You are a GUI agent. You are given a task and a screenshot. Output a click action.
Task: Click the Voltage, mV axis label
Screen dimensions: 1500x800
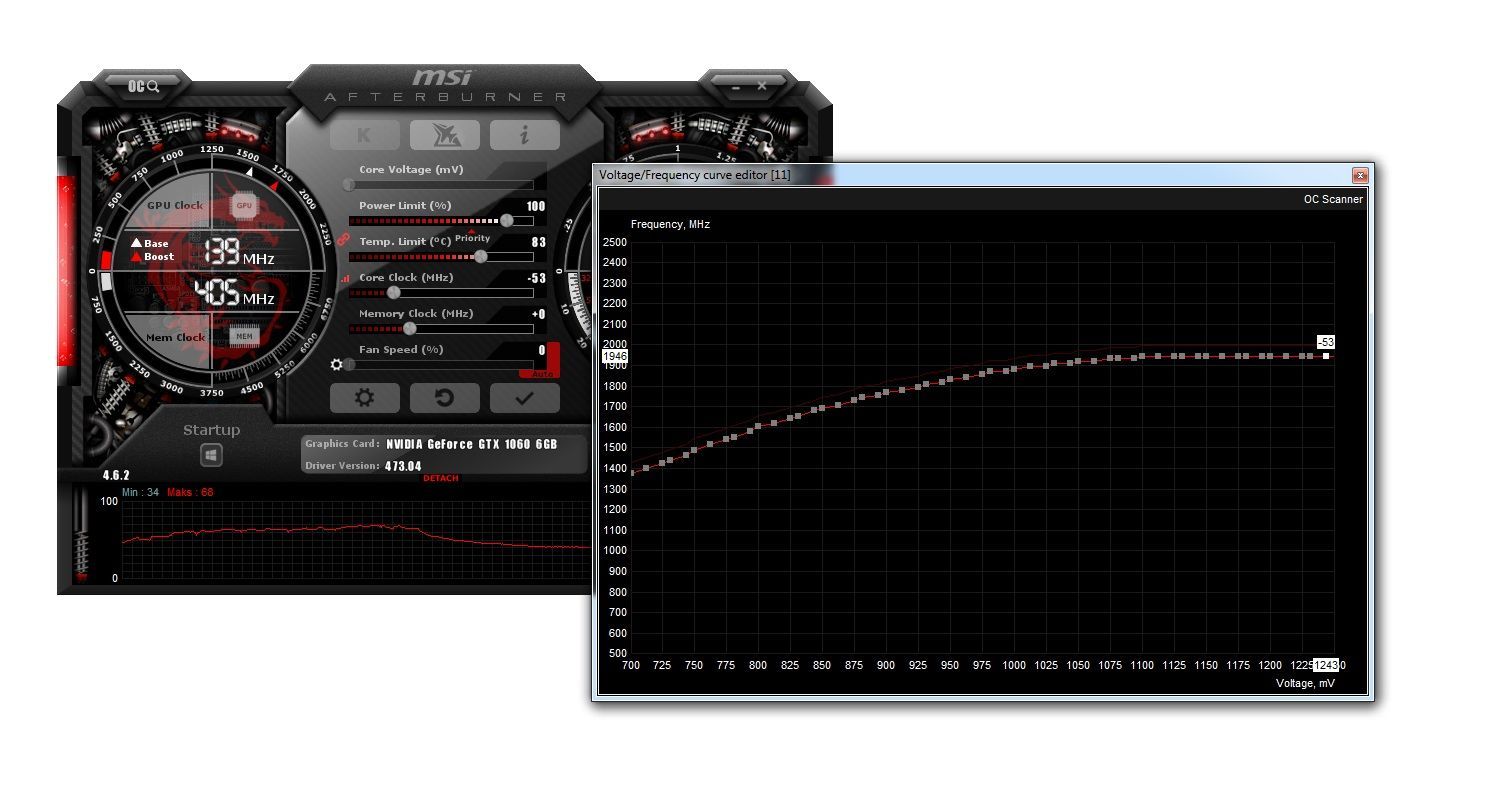[x=1305, y=683]
